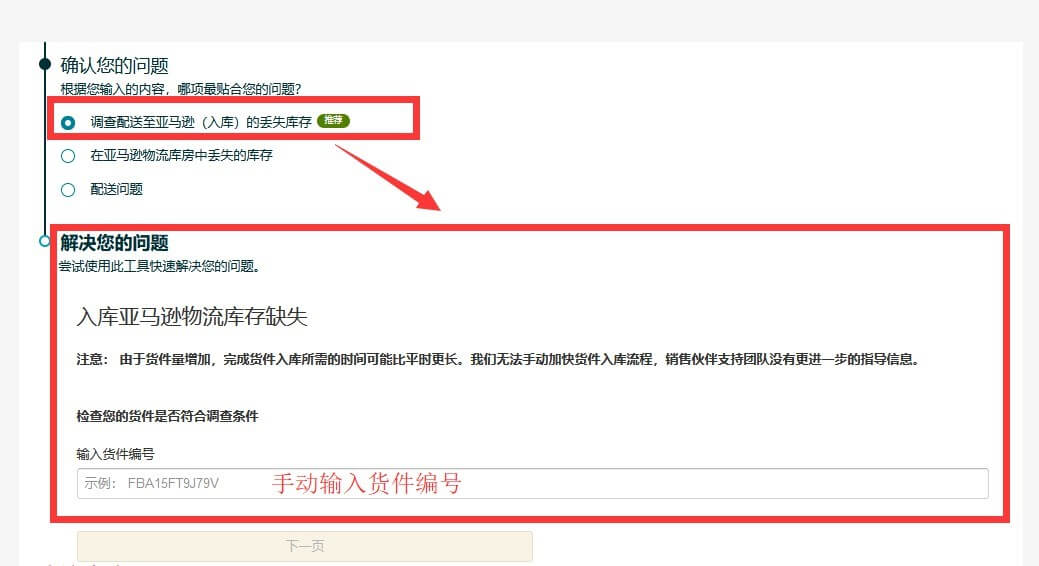1039x566 pixels.
Task: Click the red 手动输入货件编号 annotation text
Action: click(x=366, y=483)
